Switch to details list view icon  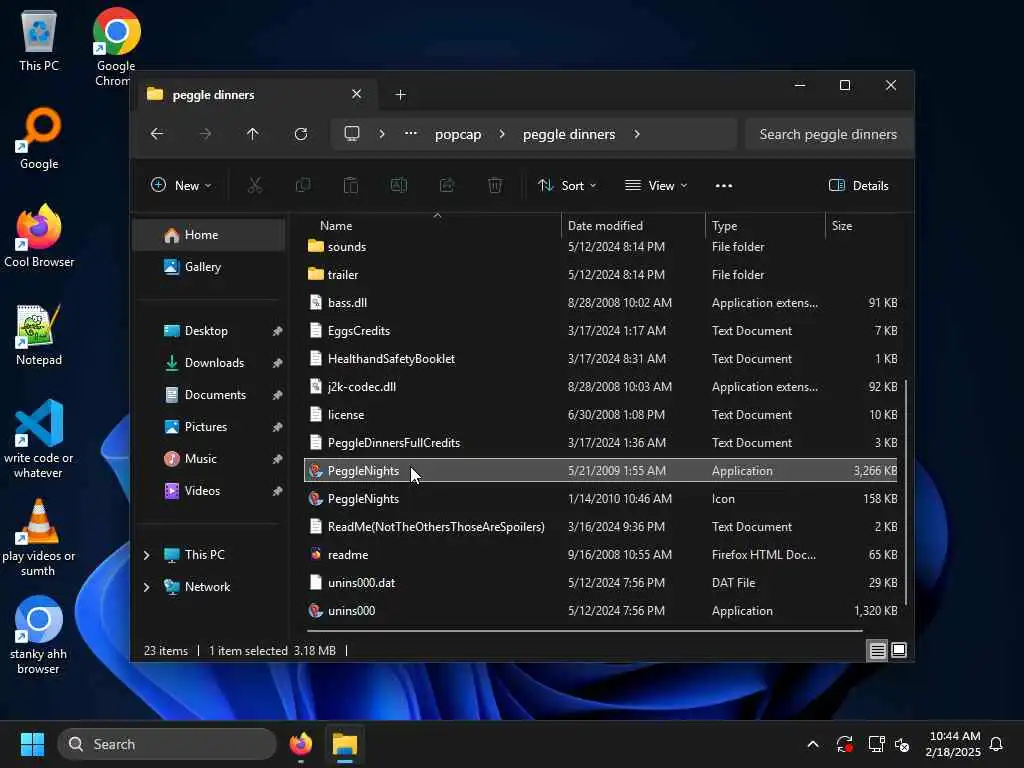[877, 650]
